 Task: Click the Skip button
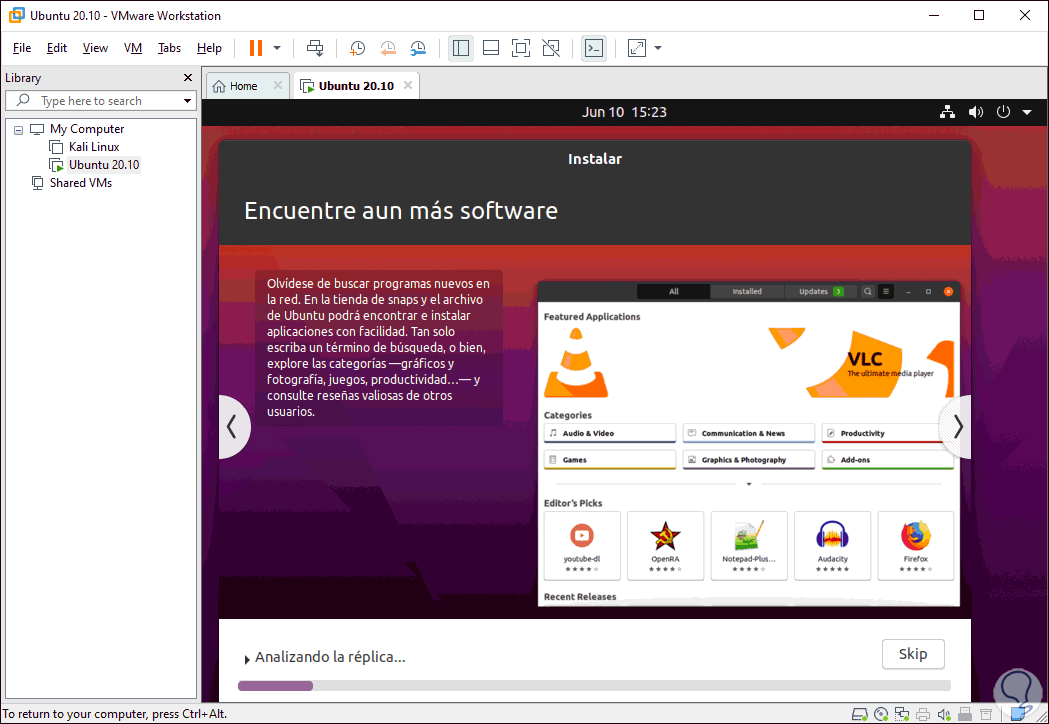pos(913,654)
